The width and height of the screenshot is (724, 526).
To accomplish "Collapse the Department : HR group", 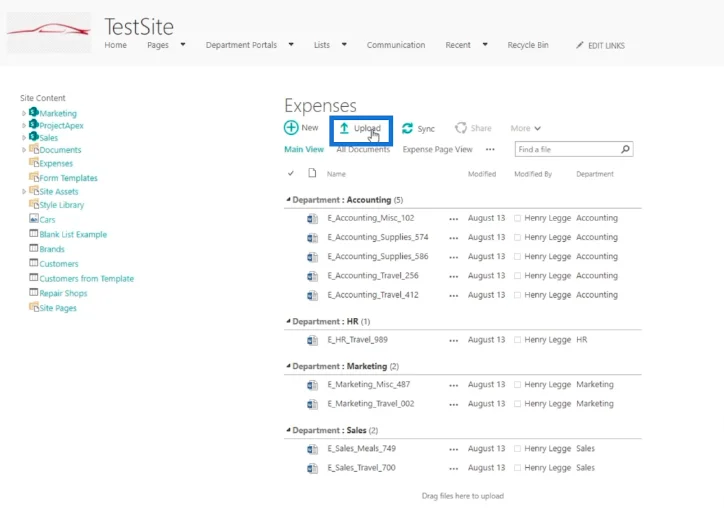I will [x=288, y=321].
